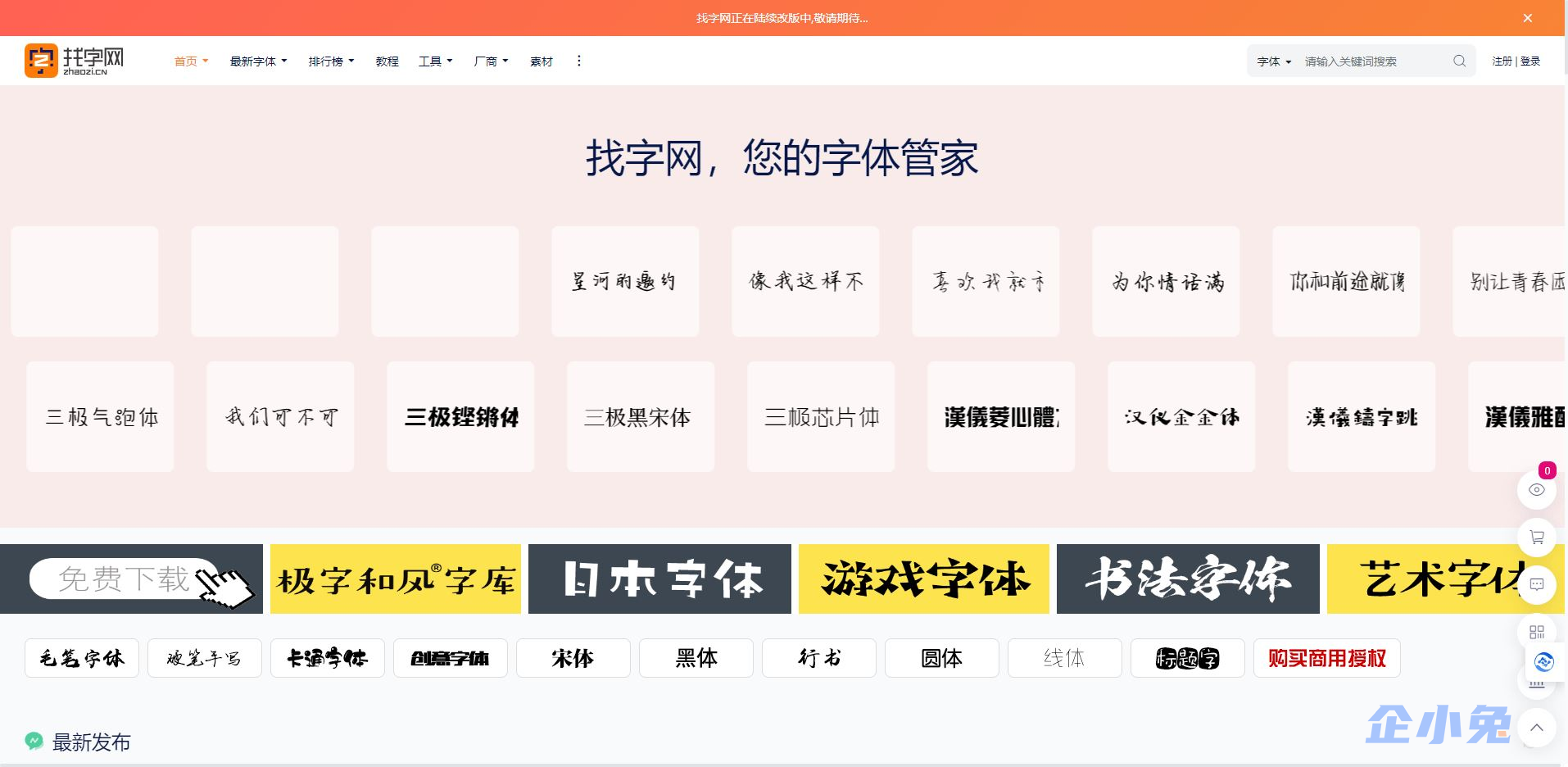Screen dimensions: 1568x767
Task: Open the 星河的邀约 font card
Action: point(625,281)
